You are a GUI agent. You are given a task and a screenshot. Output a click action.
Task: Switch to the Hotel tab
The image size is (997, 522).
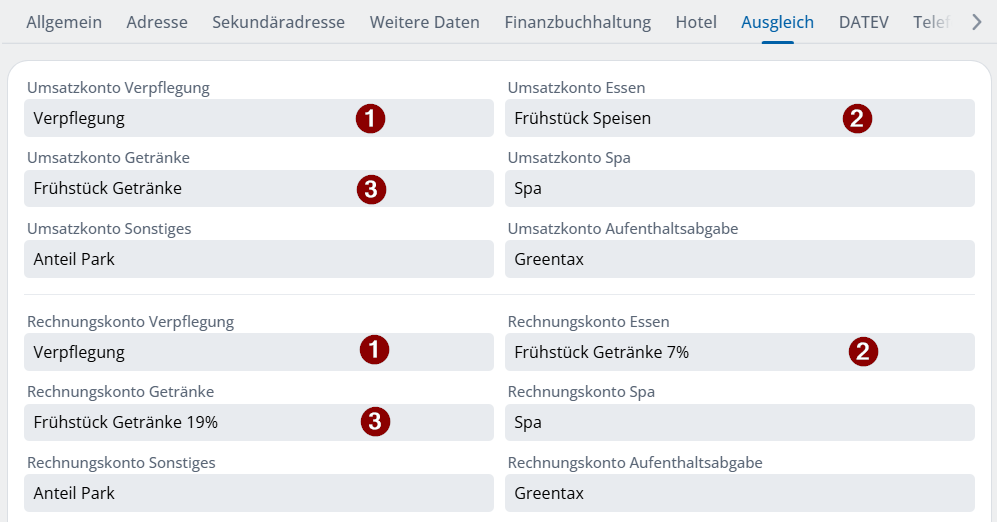(x=696, y=22)
